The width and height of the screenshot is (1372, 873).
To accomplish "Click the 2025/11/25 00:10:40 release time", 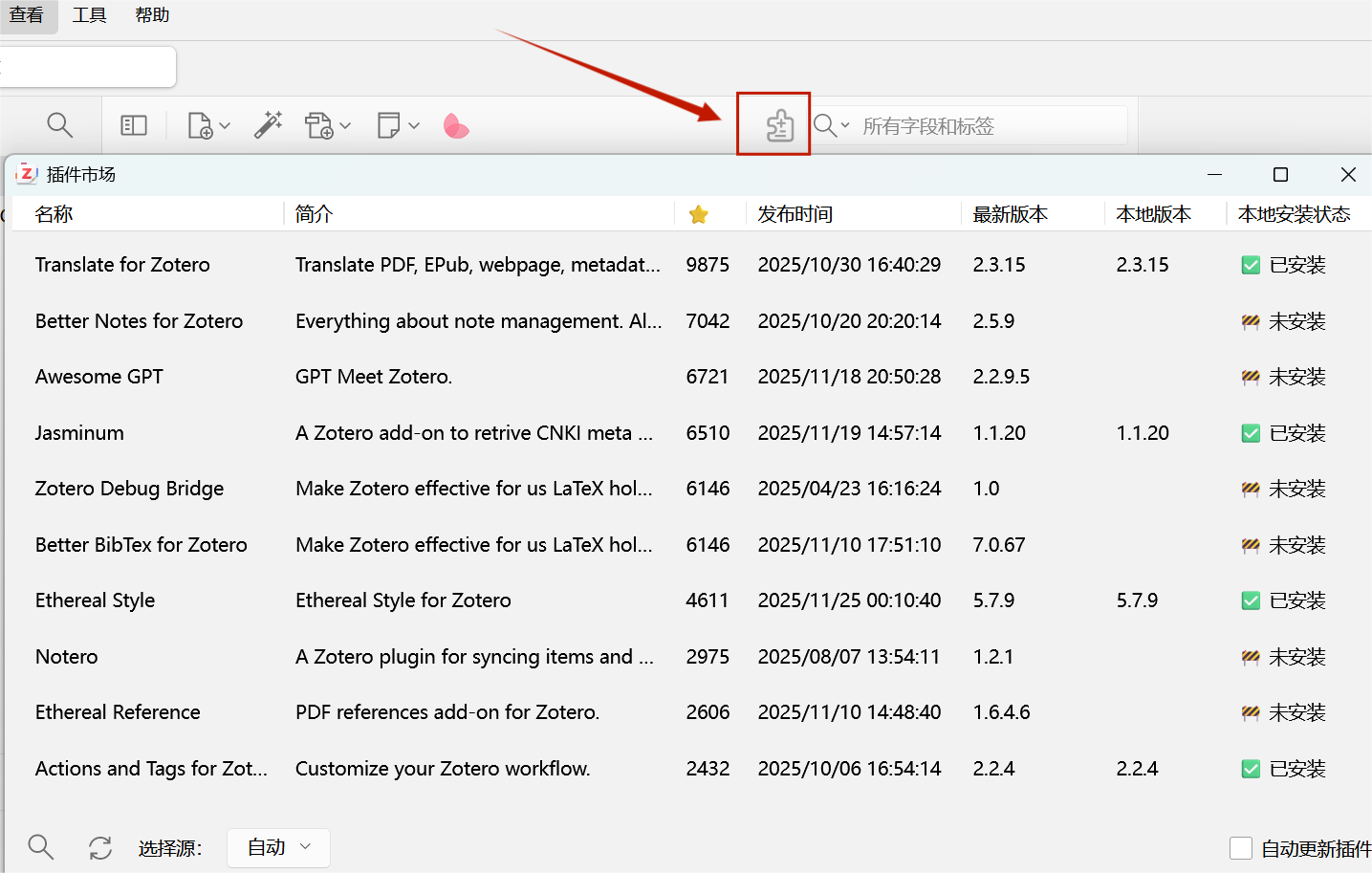I will (849, 600).
